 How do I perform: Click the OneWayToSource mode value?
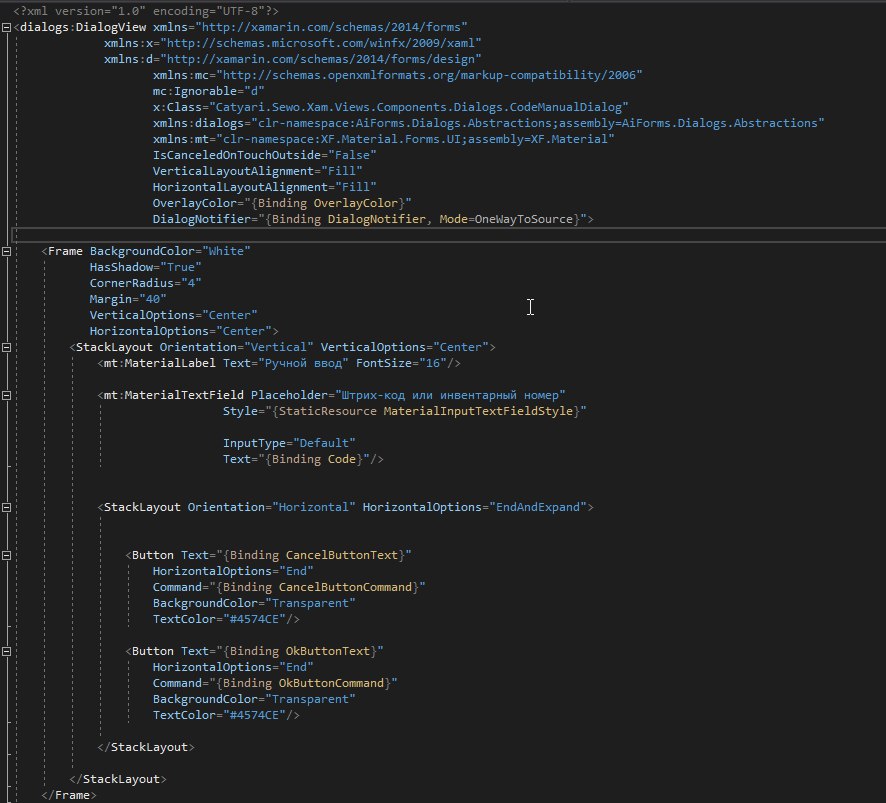pyautogui.click(x=524, y=219)
